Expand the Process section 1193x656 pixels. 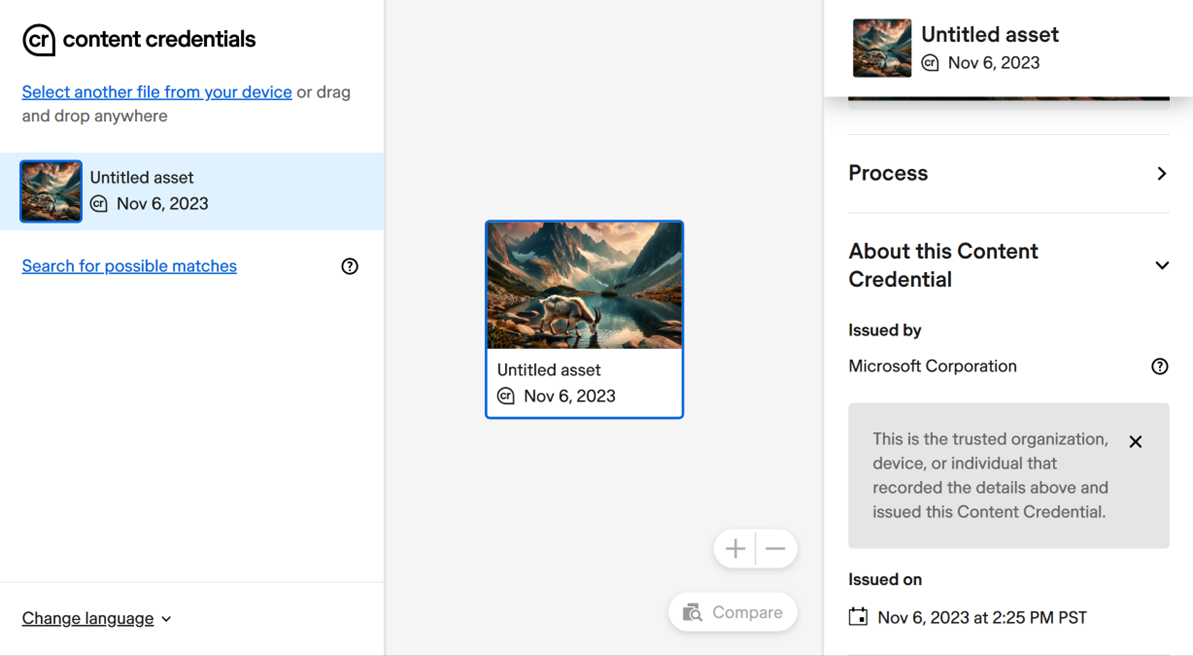[1161, 174]
